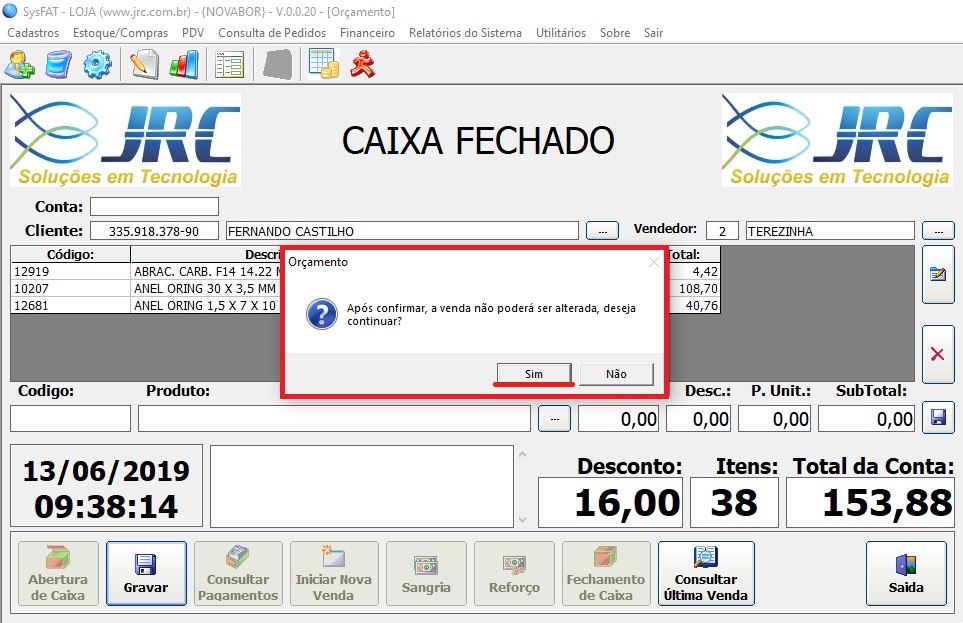Click Abertura de Caixa button
The width and height of the screenshot is (963, 623).
[58, 573]
